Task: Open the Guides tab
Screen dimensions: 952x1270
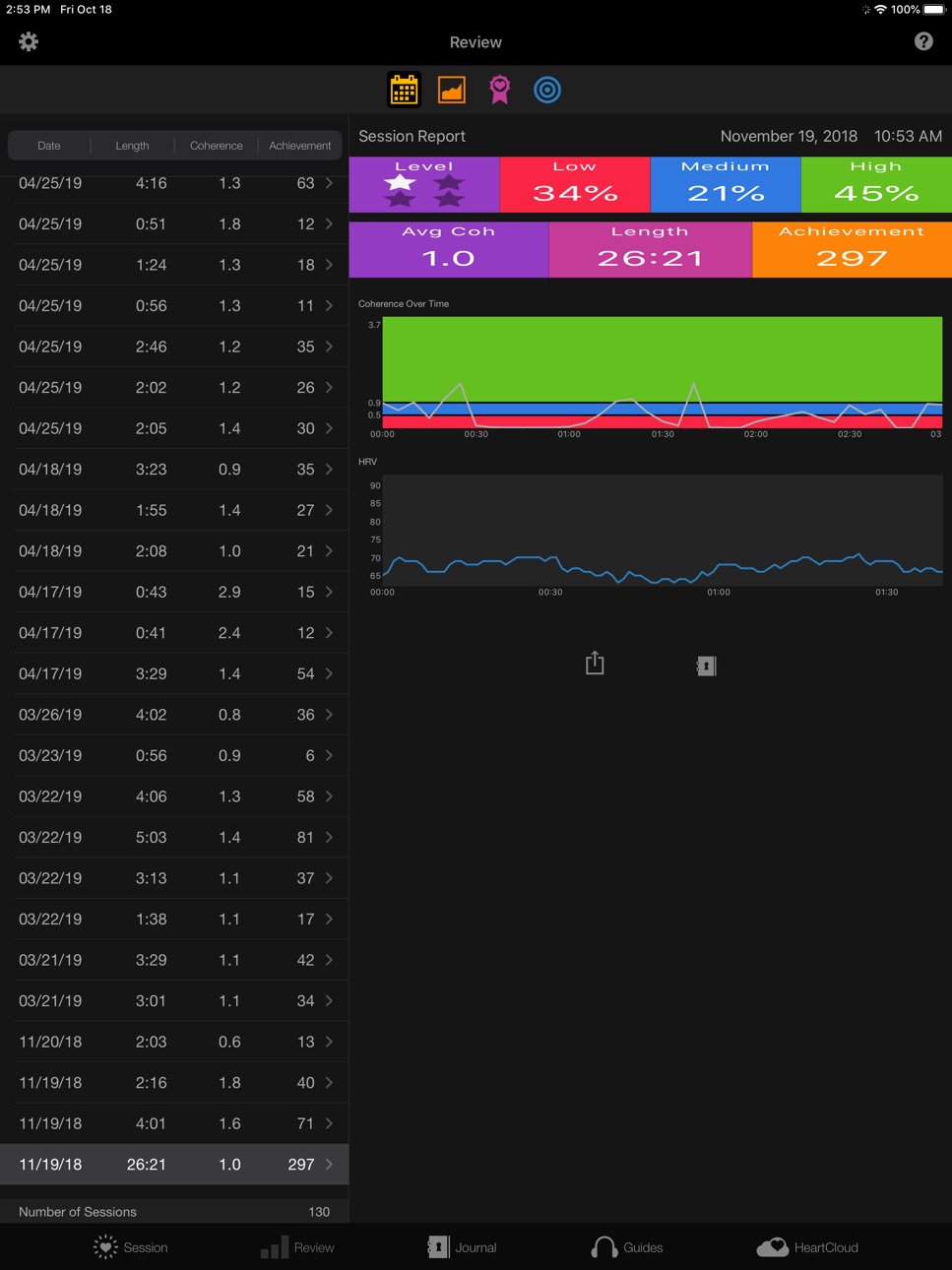Action: click(627, 1247)
